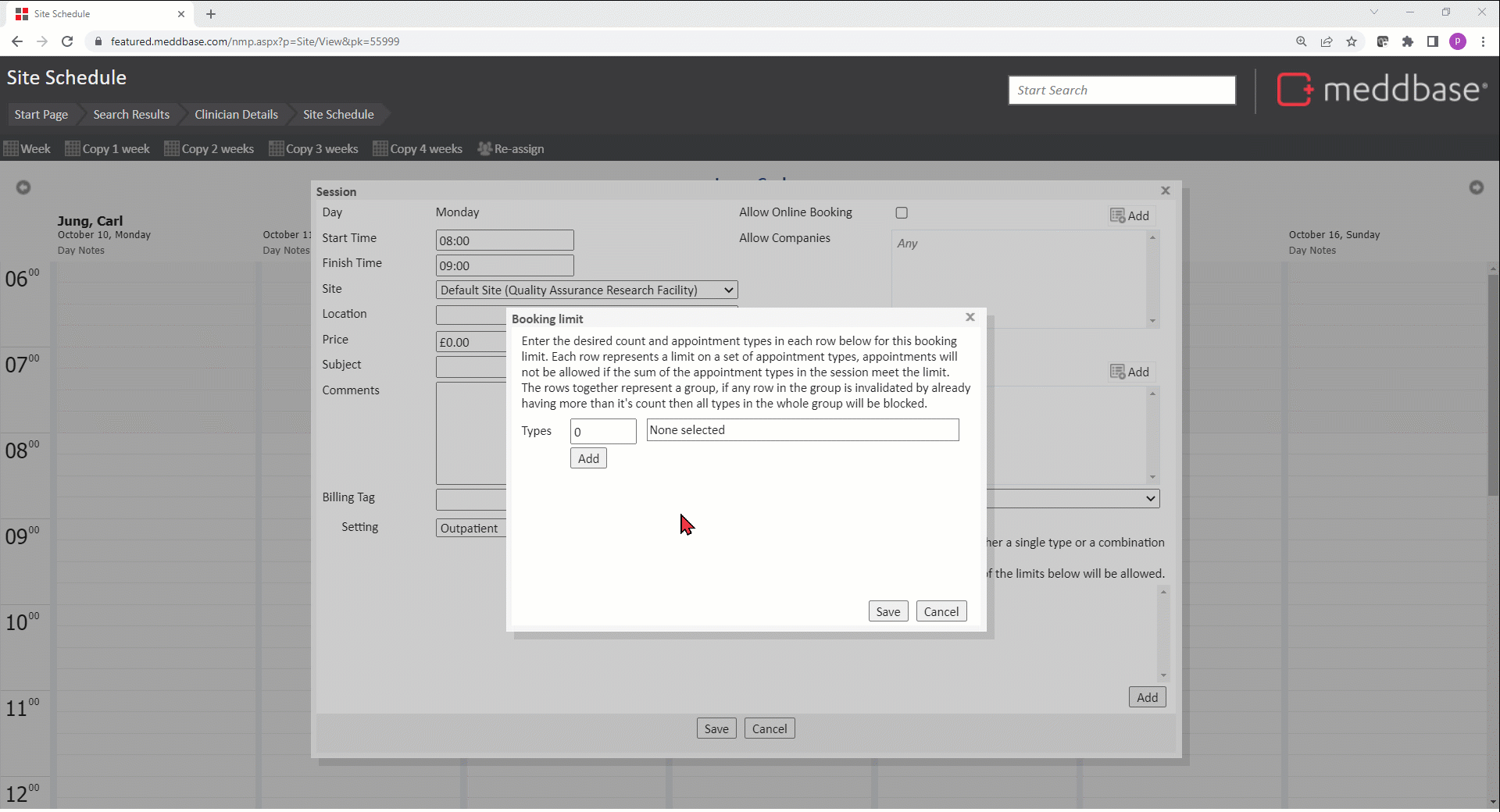The width and height of the screenshot is (1500, 812).
Task: Close the Booking limit dialog
Action: (x=970, y=317)
